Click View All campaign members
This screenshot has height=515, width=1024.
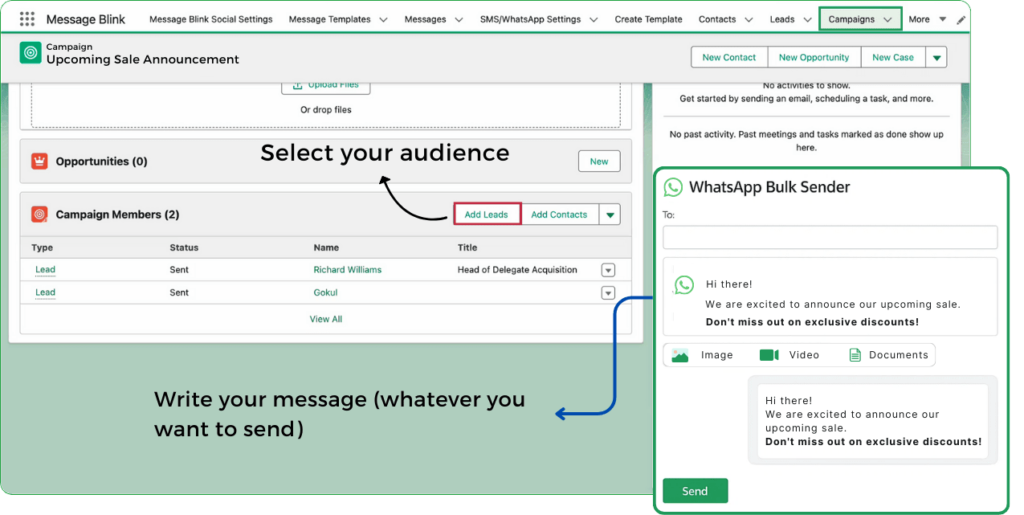coord(326,319)
